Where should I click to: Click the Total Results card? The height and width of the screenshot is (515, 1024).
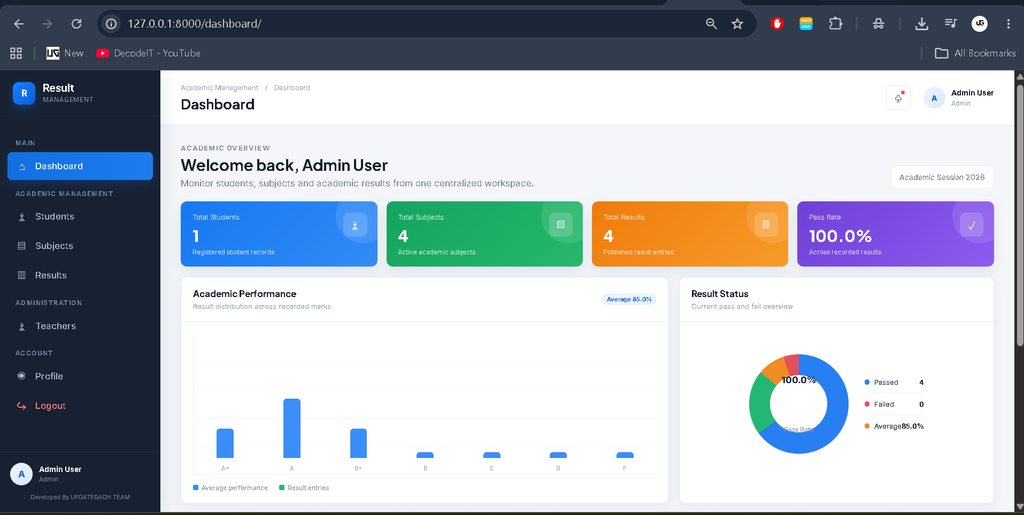coord(690,234)
